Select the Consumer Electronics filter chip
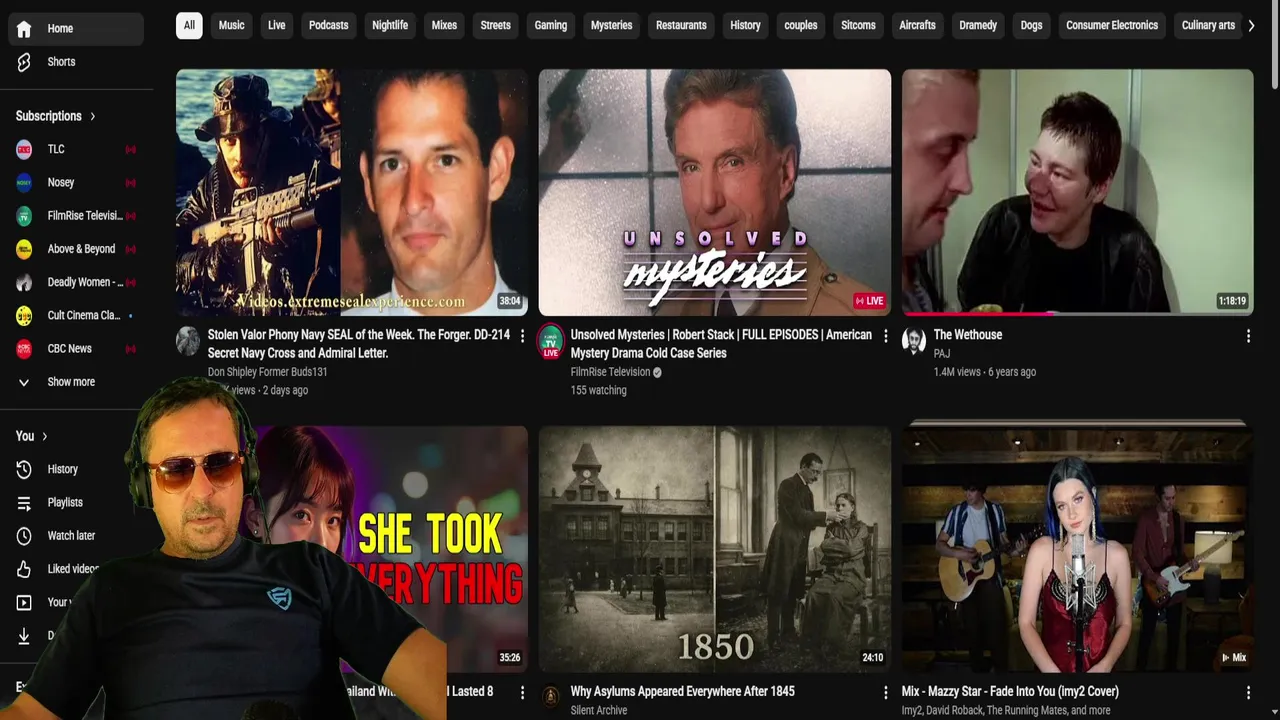This screenshot has height=720, width=1280. tap(1112, 25)
